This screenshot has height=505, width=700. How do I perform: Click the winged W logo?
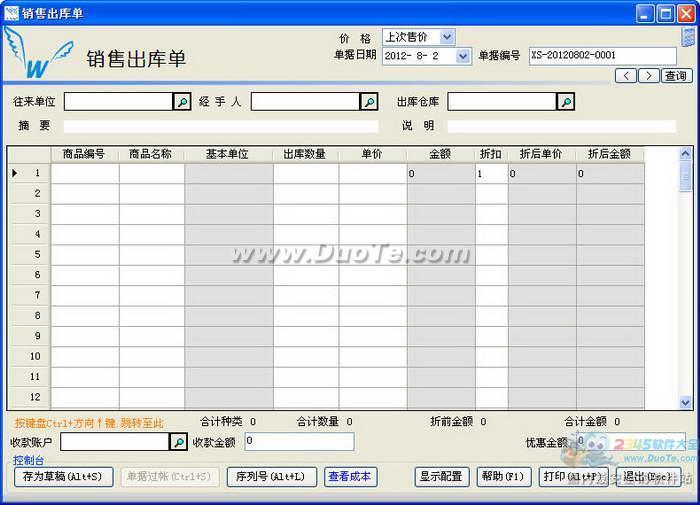(x=32, y=55)
